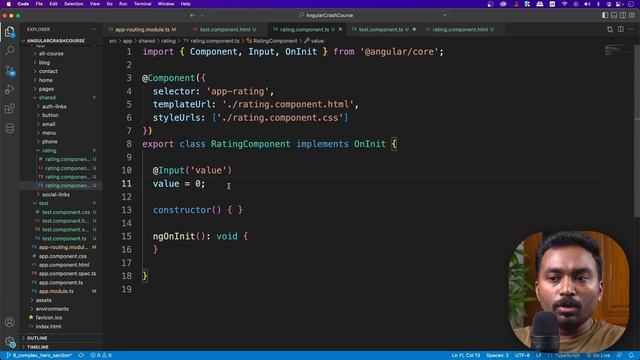Image resolution: width=640 pixels, height=360 pixels.
Task: Open the Terminal menu
Action: tap(142, 4)
